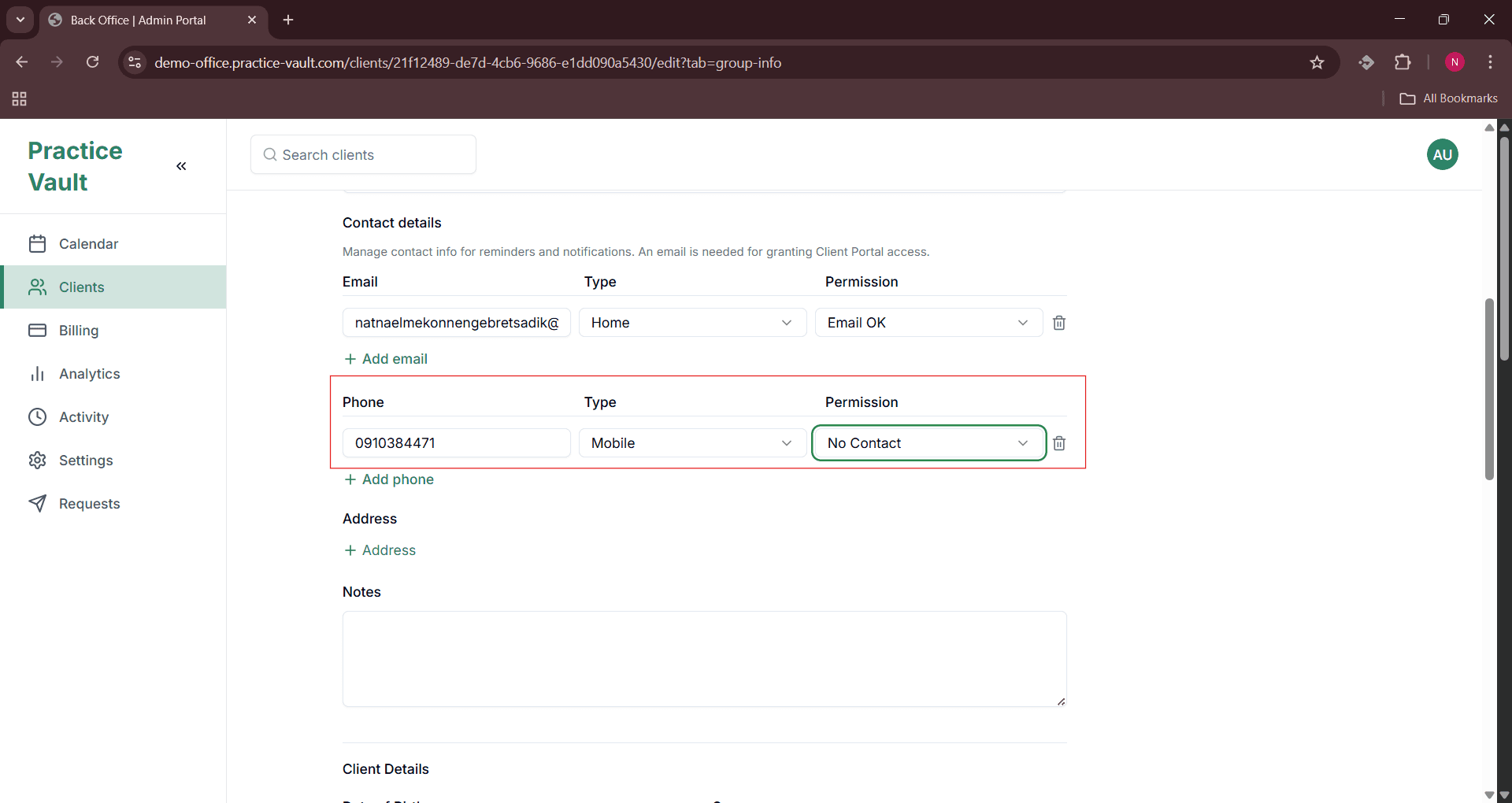Delete the email address row
The height and width of the screenshot is (803, 1512).
tap(1058, 323)
